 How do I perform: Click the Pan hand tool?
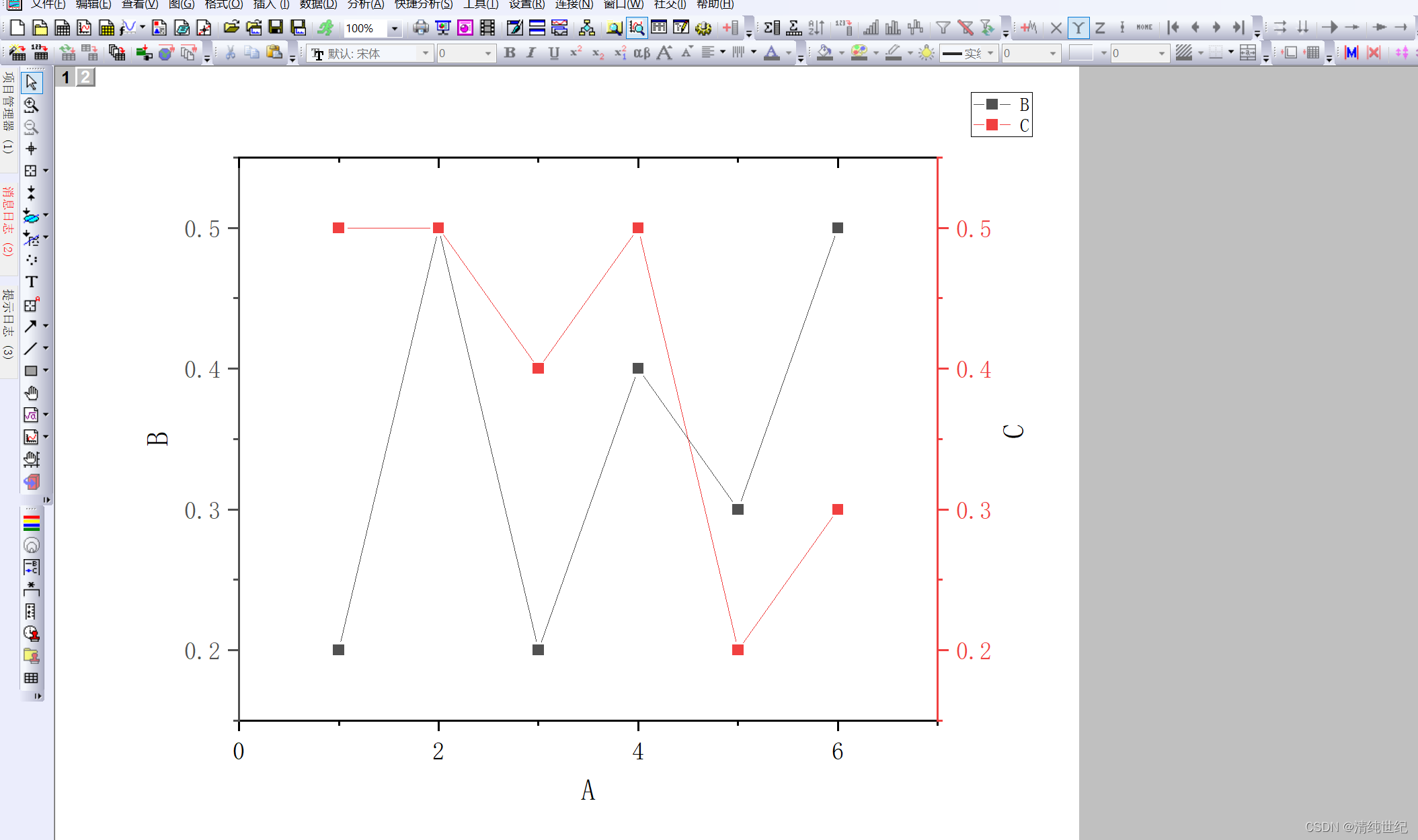31,393
